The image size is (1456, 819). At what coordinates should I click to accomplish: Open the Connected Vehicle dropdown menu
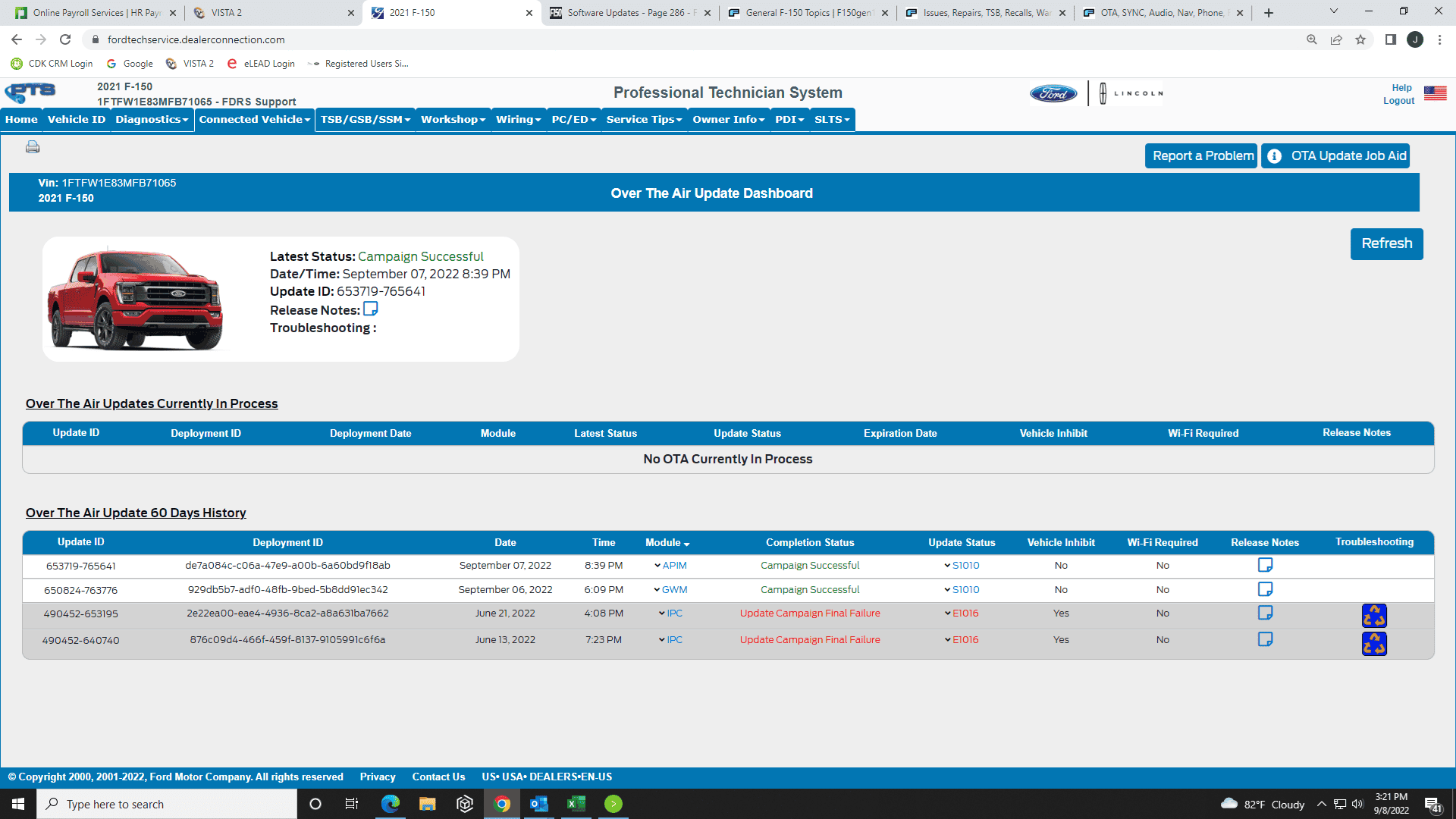254,120
